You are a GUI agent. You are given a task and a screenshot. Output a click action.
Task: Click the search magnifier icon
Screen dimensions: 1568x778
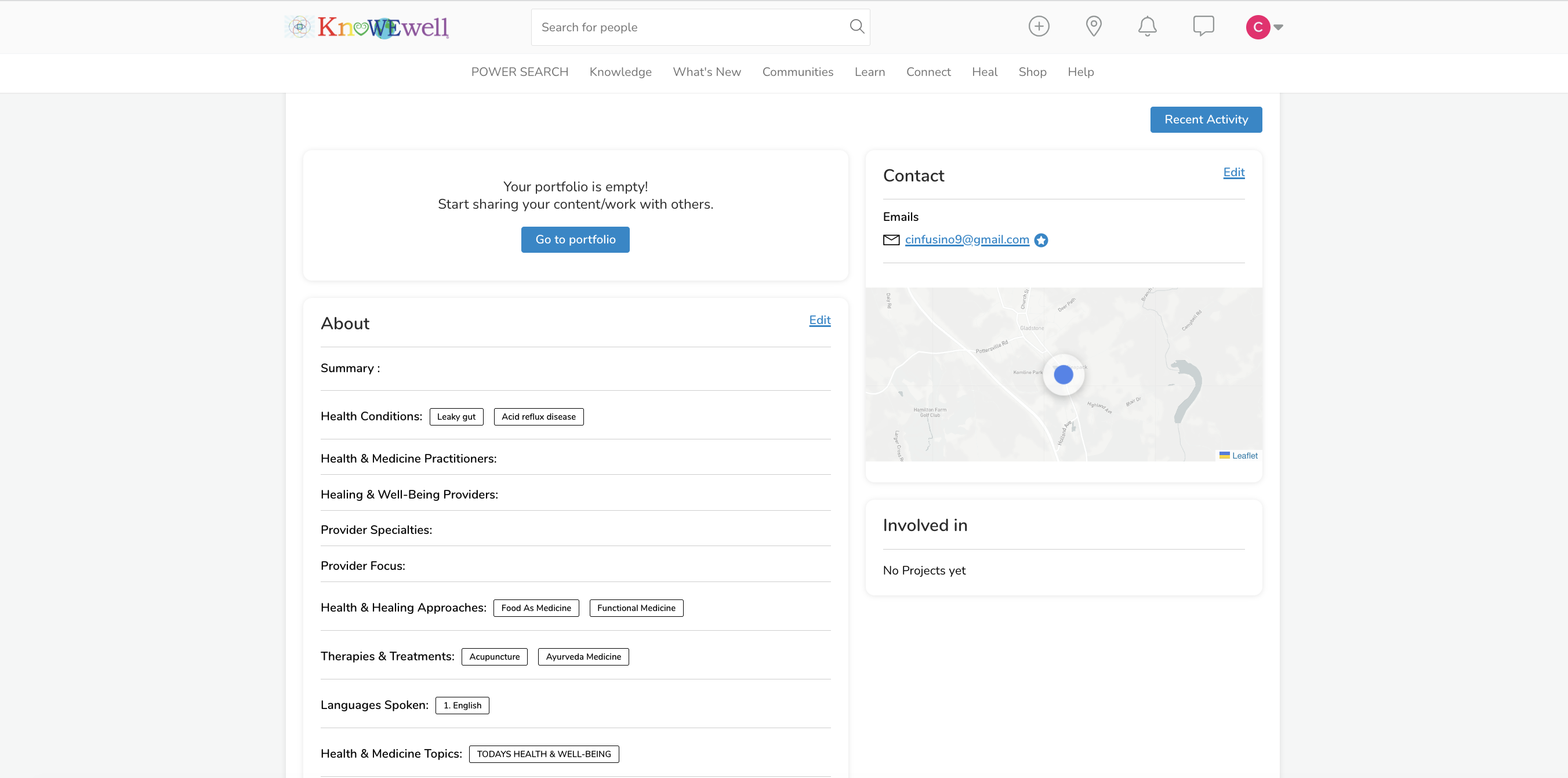(856, 27)
